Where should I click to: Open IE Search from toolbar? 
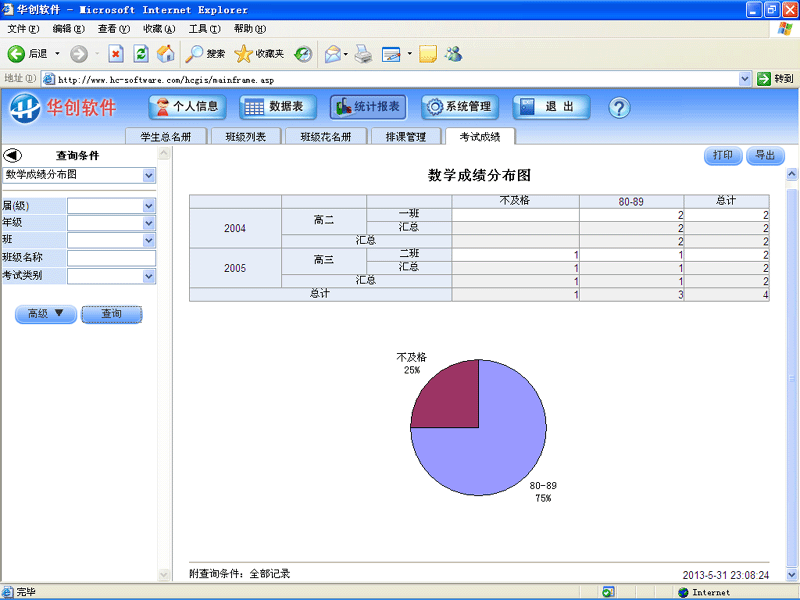[x=206, y=54]
